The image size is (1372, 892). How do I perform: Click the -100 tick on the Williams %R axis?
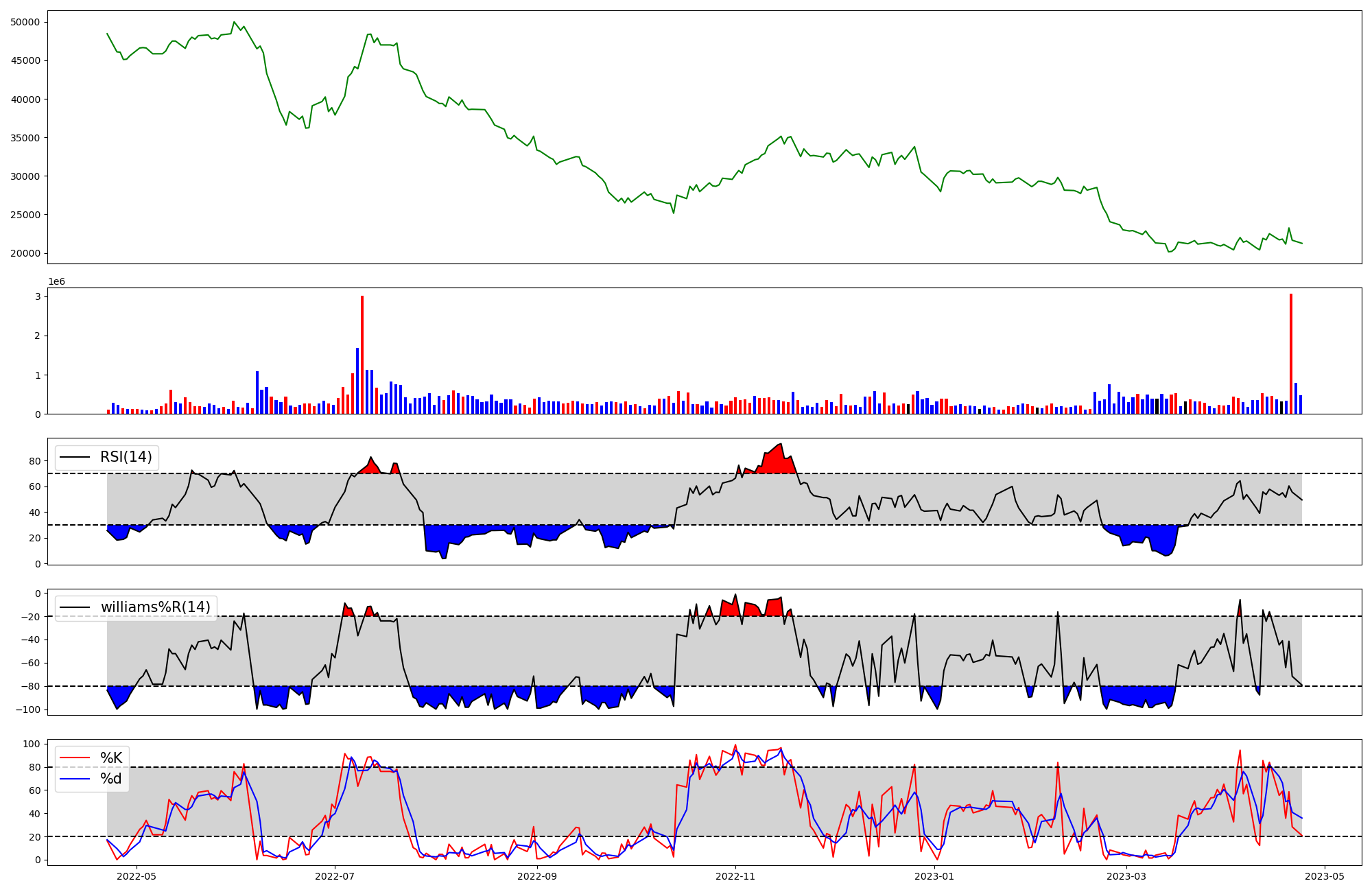[29, 709]
